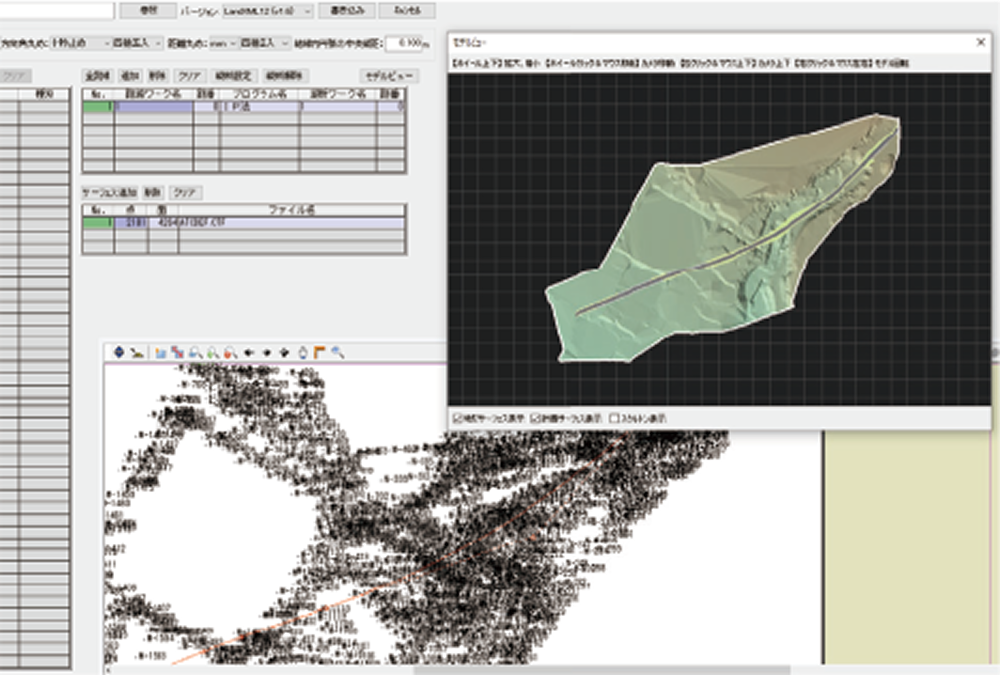
Task: Click the black left arrow icon
Action: pos(249,352)
